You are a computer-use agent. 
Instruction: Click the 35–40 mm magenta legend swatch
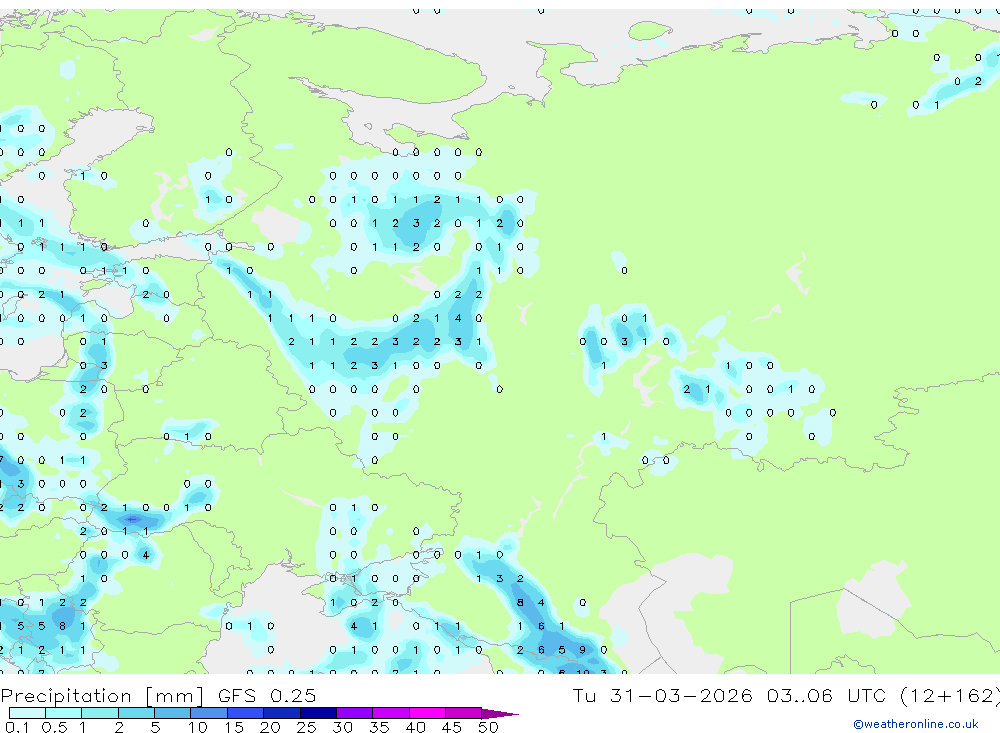[x=390, y=713]
